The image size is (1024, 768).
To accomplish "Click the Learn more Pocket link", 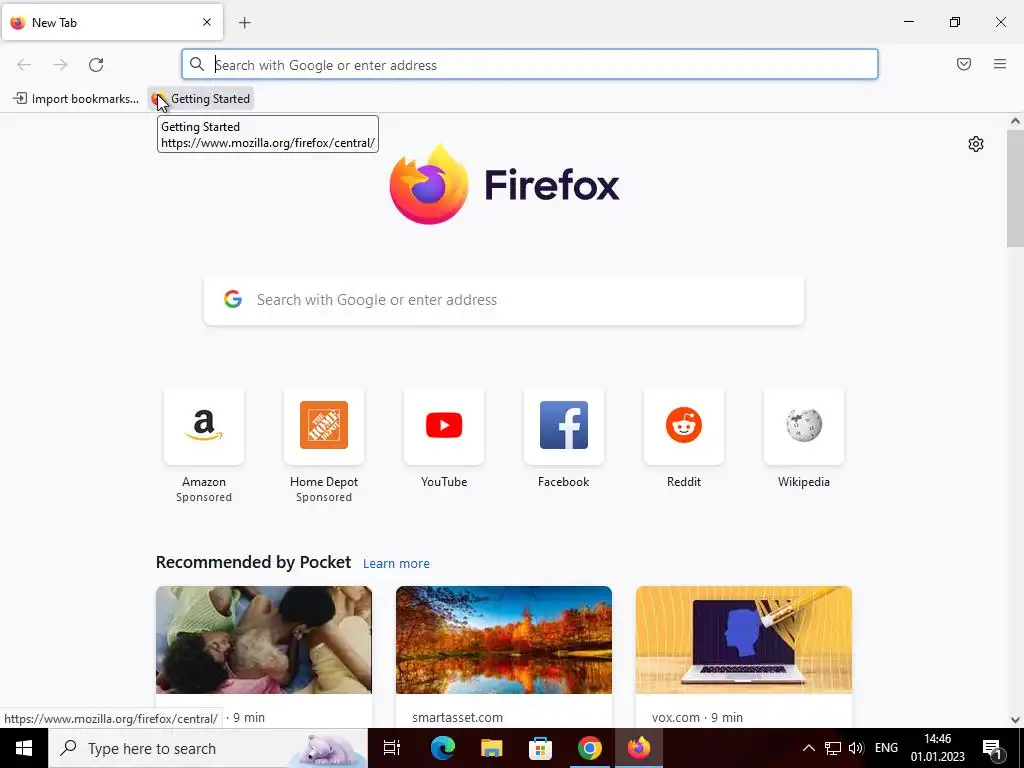I will click(x=396, y=564).
